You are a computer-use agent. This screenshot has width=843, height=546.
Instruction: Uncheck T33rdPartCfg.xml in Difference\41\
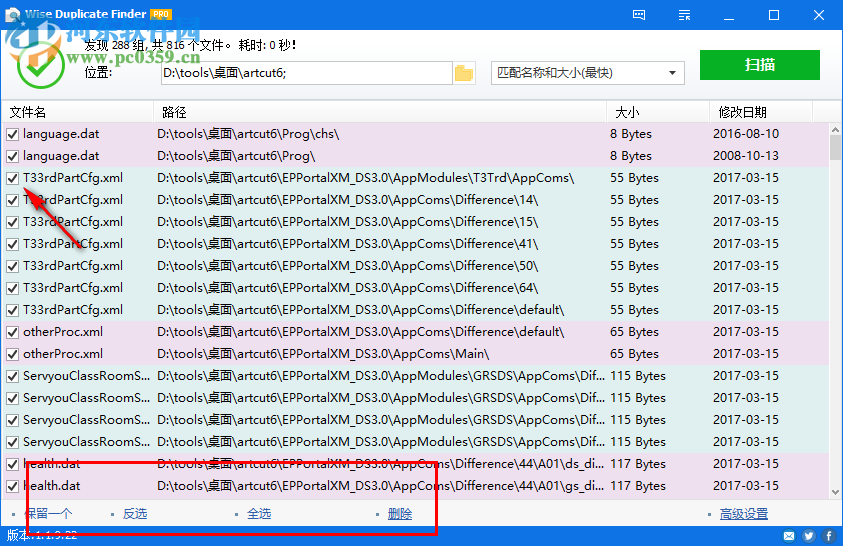click(12, 245)
